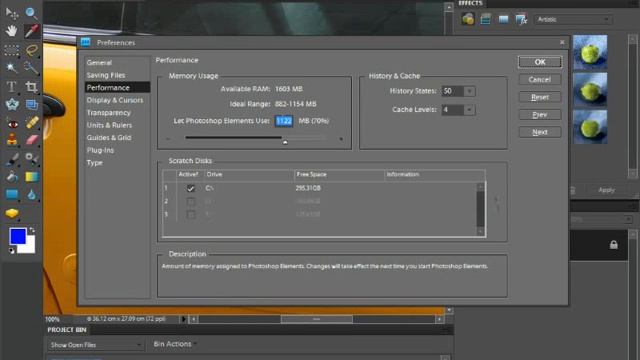Select the Cookie Cutter tool
Image resolution: width=640 pixels, height=360 pixels.
point(12,104)
